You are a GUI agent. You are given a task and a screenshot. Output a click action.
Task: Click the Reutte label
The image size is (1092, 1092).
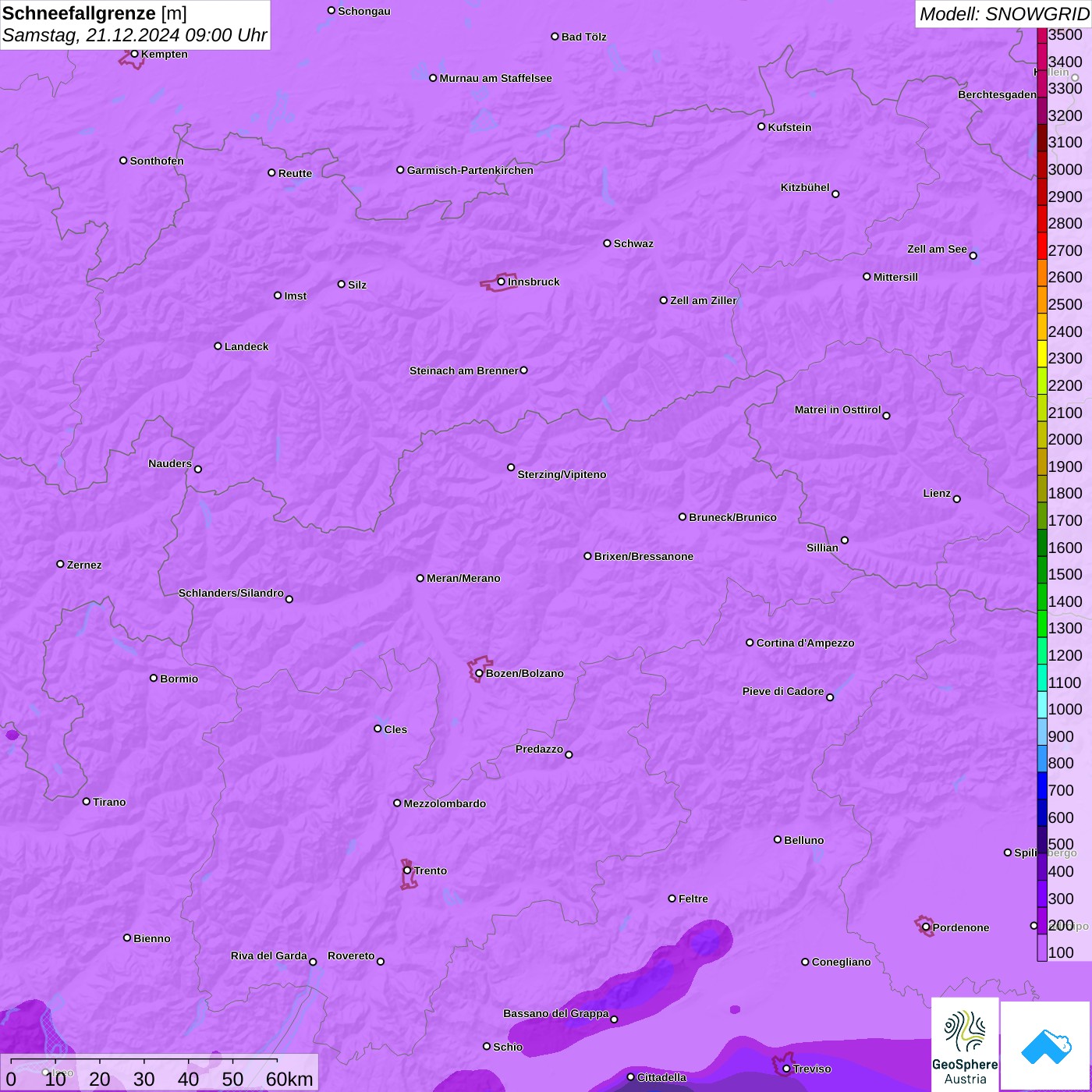coord(296,173)
